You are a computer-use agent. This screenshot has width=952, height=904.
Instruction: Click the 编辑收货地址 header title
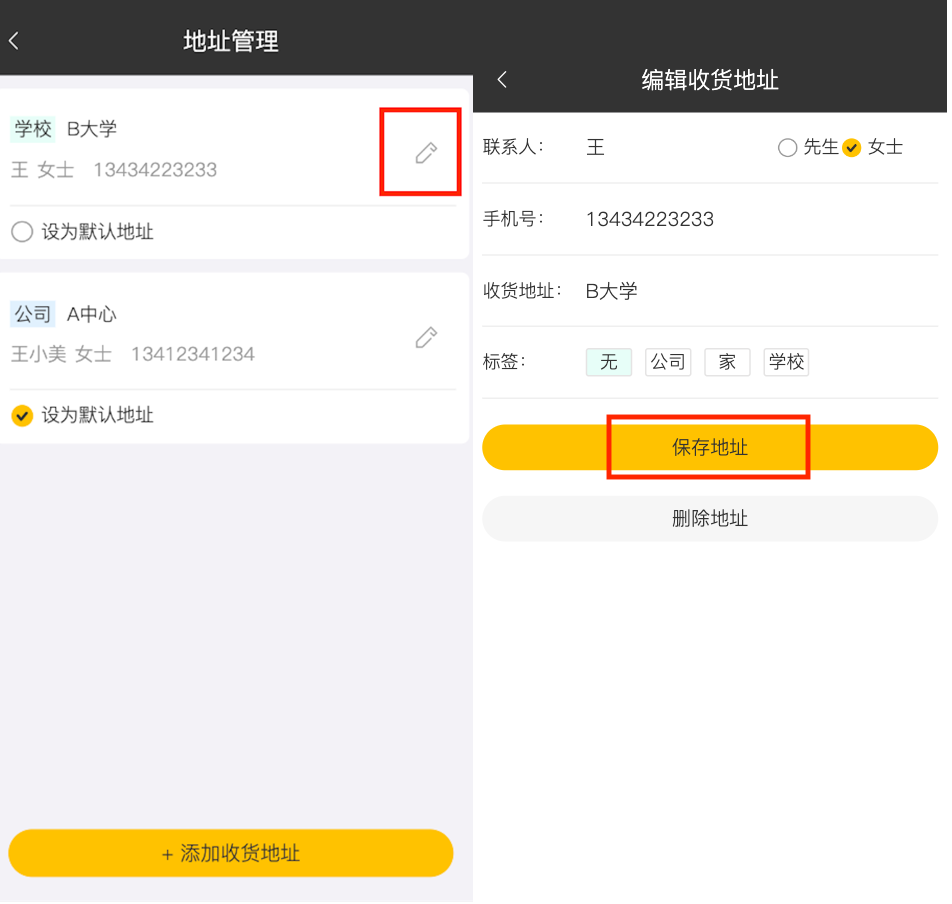tap(710, 80)
